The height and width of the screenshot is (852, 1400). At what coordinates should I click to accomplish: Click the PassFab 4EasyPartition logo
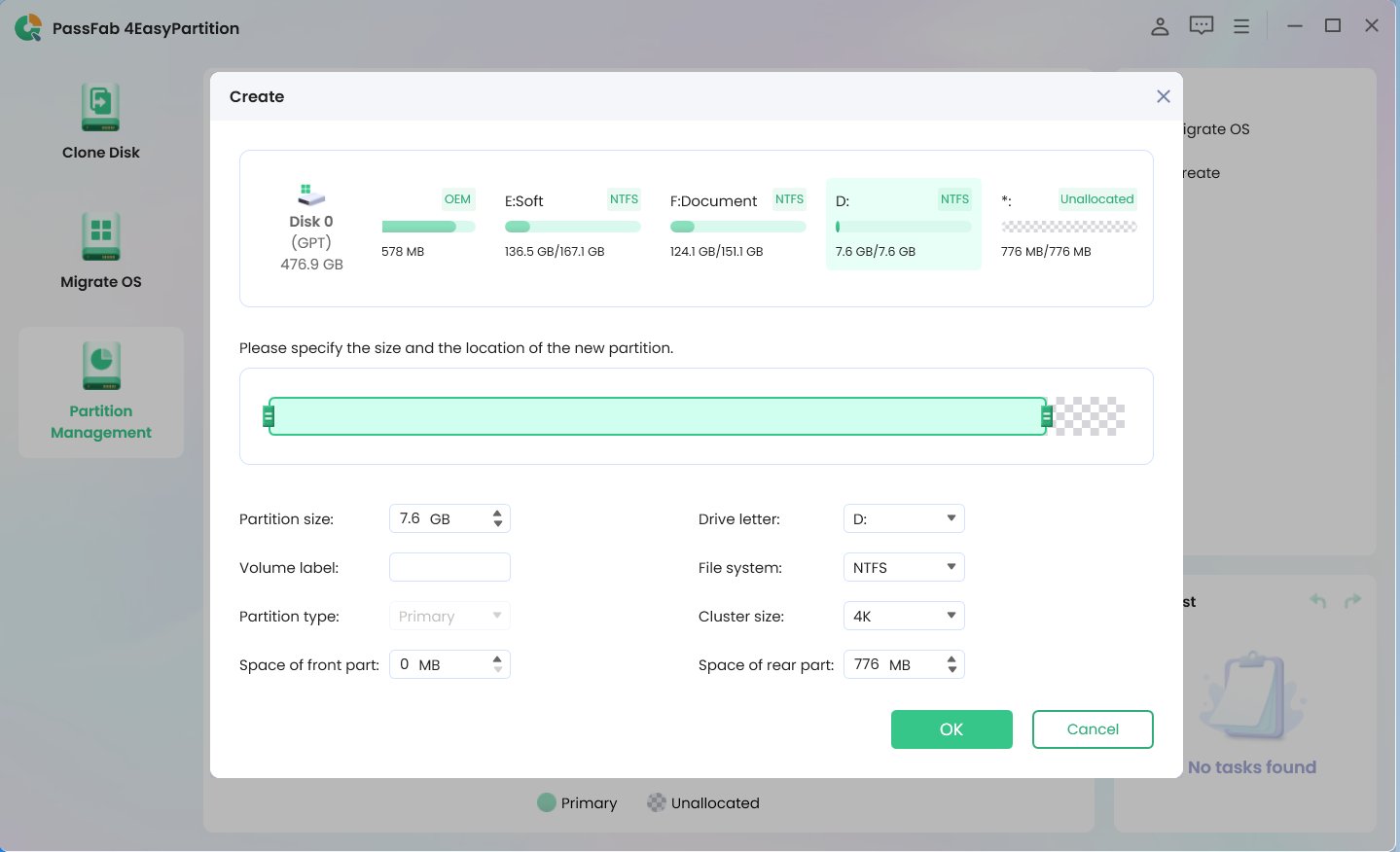29,26
